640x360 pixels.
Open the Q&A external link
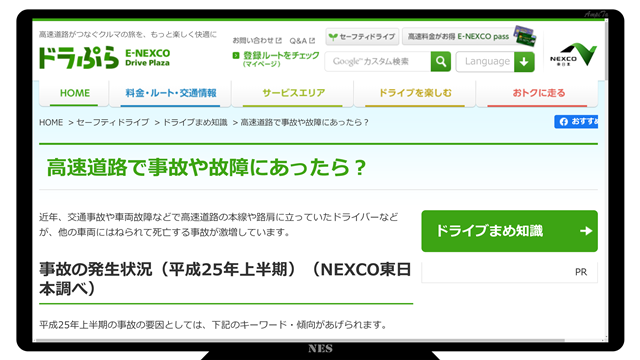click(302, 41)
